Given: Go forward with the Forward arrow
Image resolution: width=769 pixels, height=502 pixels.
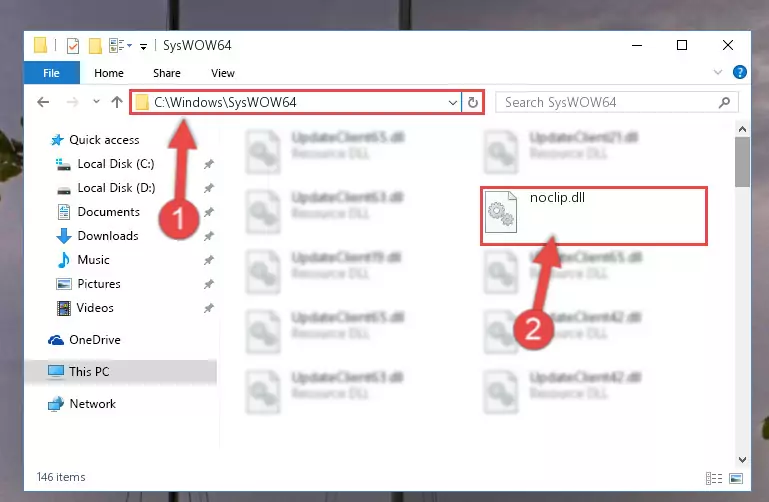Looking at the screenshot, I should tap(72, 102).
